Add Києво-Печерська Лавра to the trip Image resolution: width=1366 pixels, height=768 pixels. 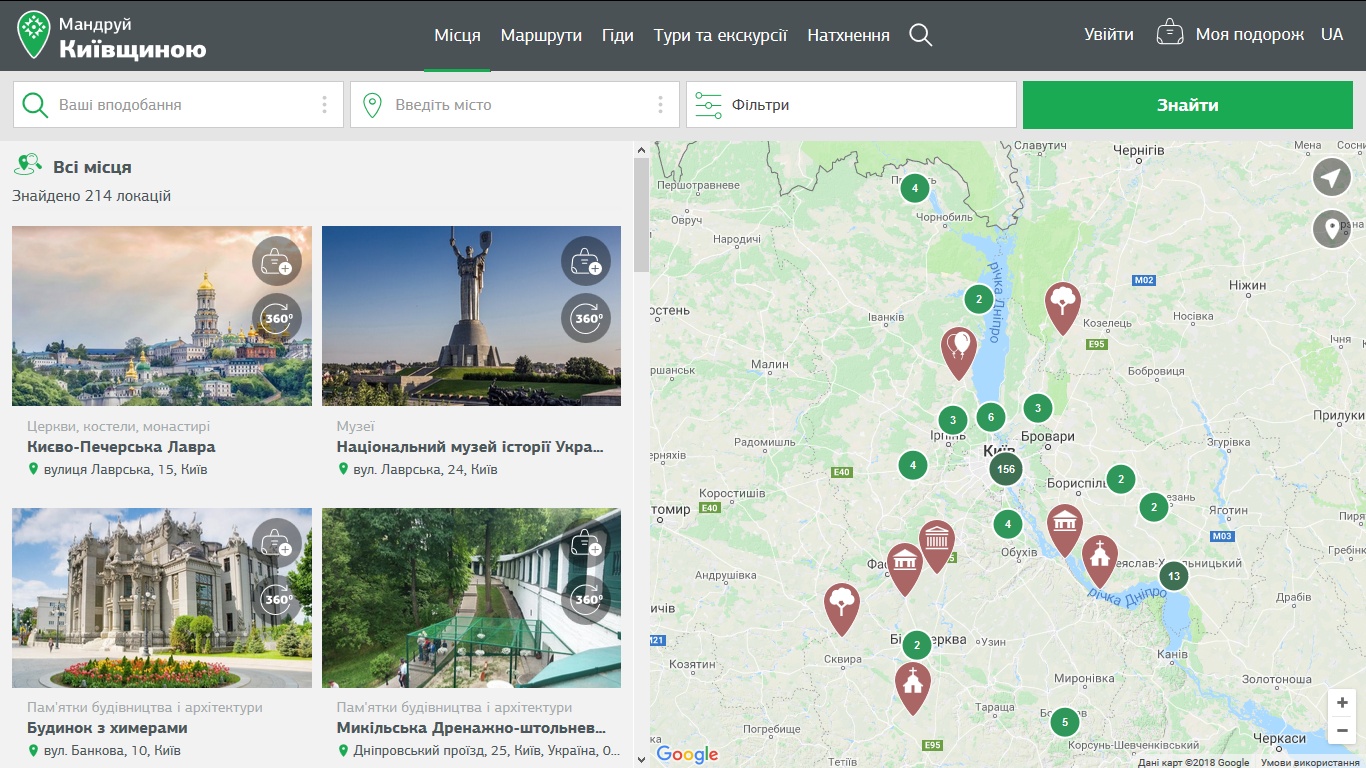(x=276, y=262)
